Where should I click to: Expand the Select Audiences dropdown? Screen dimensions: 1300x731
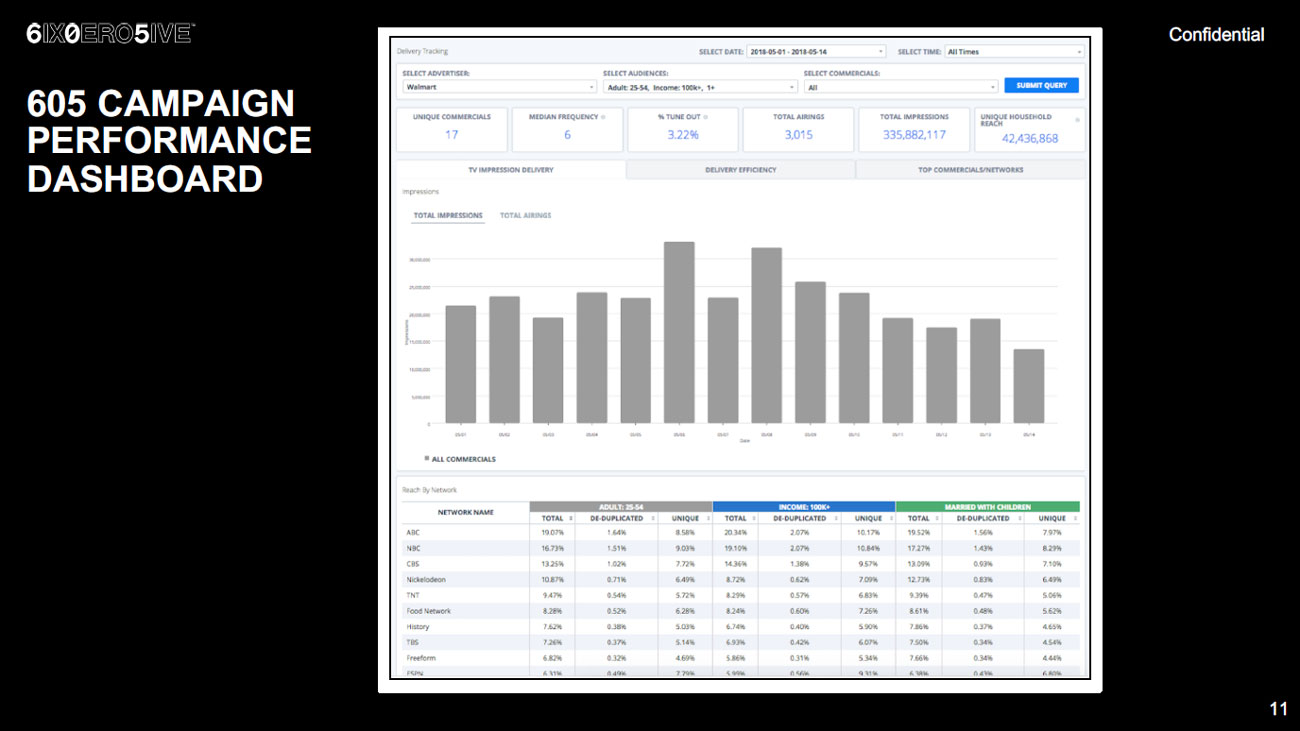pos(700,87)
